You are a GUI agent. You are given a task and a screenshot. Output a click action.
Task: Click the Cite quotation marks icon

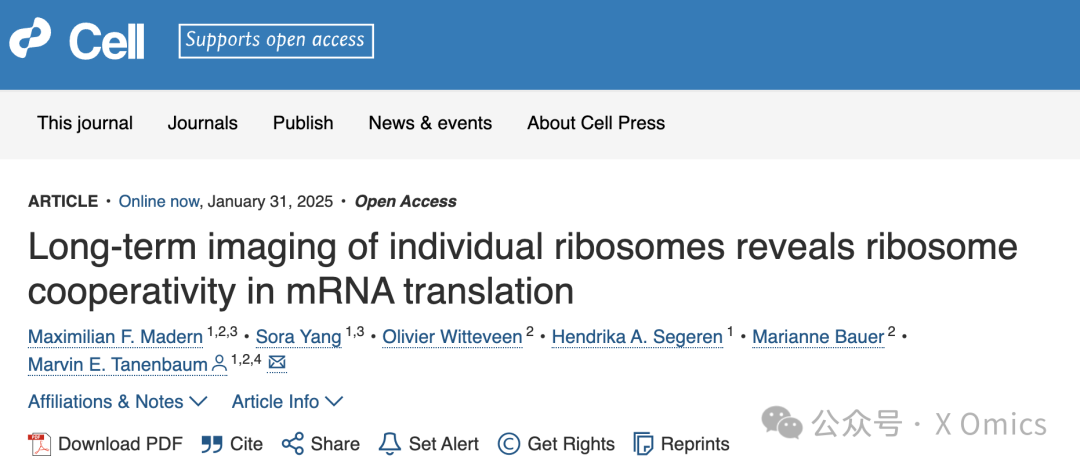pyautogui.click(x=211, y=444)
